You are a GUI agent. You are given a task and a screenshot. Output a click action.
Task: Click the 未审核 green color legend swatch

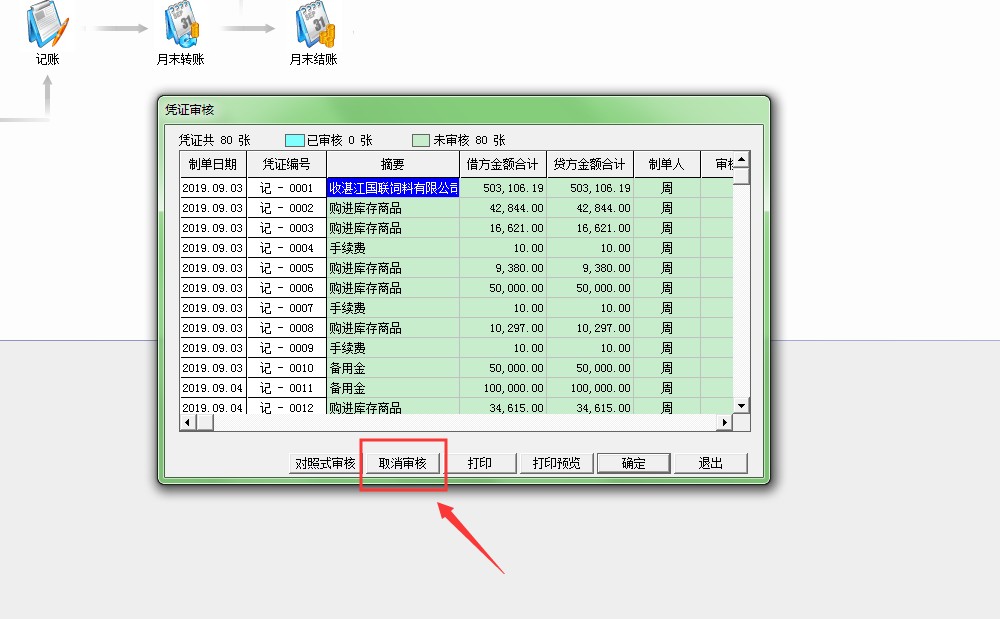point(421,140)
